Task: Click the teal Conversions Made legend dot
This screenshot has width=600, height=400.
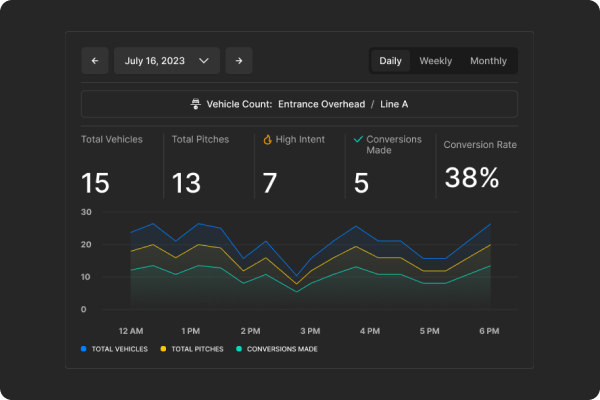Action: [x=239, y=349]
